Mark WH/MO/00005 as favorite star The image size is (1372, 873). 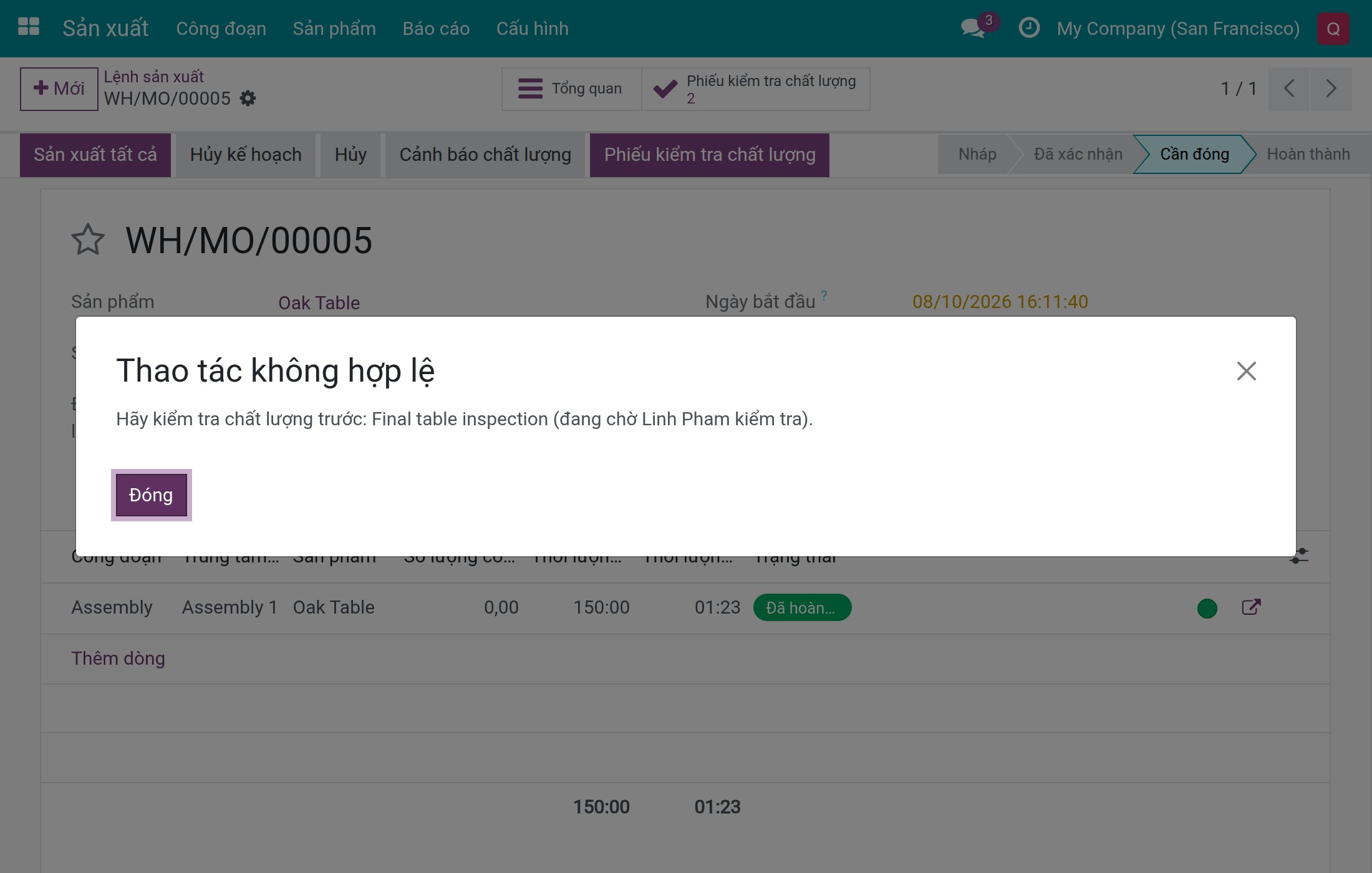(x=87, y=240)
